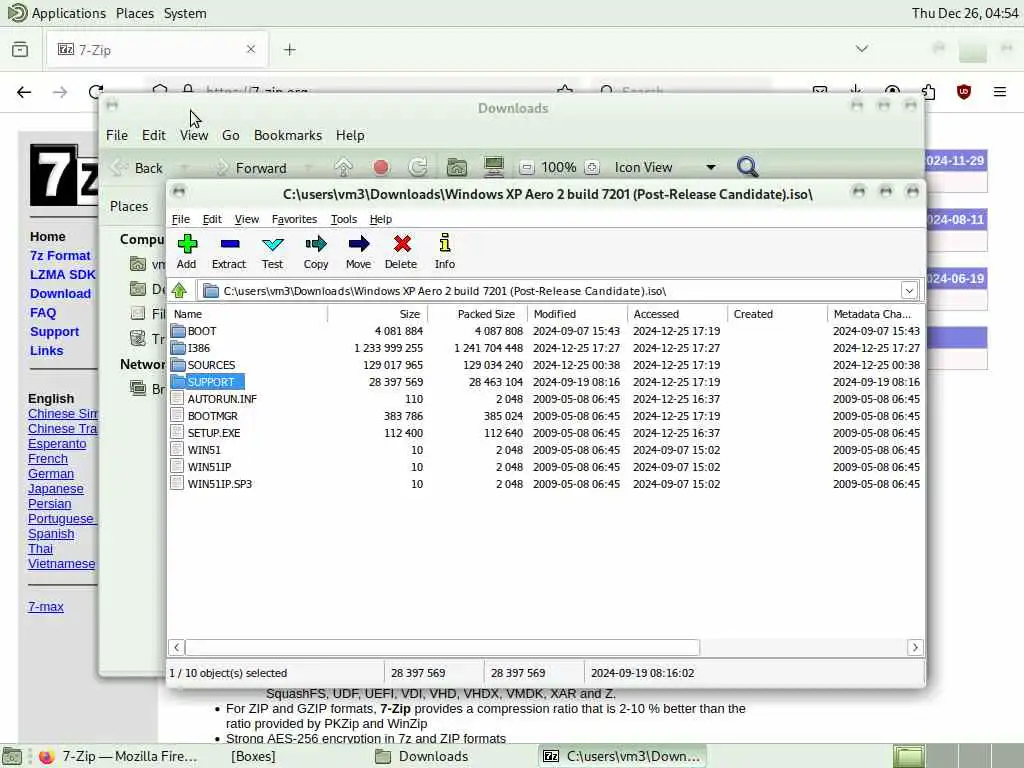The image size is (1024, 768).
Task: Open the Go menu in Downloads window
Action: pos(231,135)
